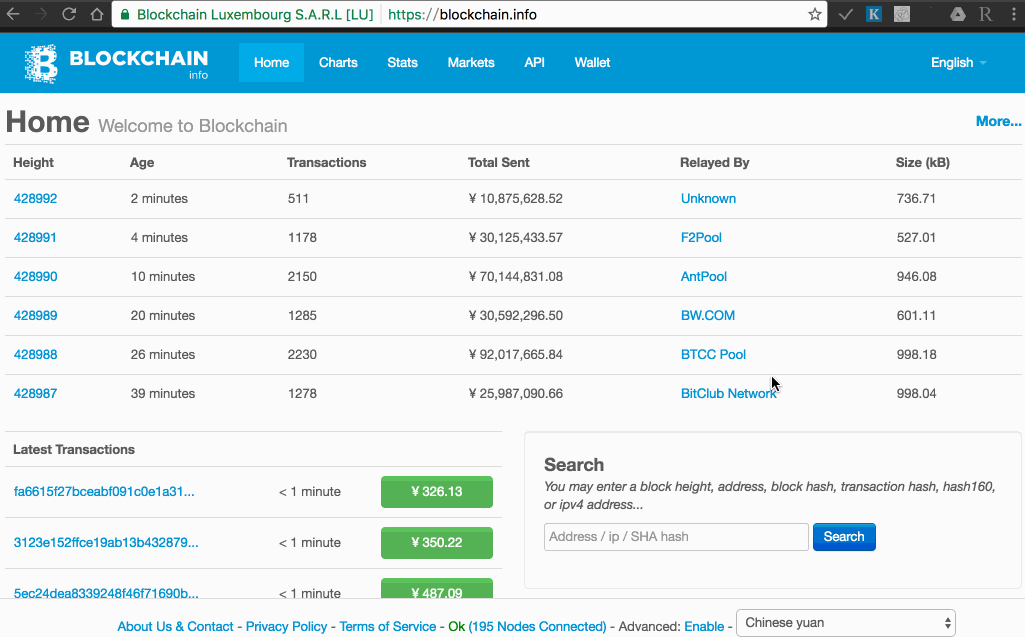This screenshot has height=637, width=1025.
Task: Open the Privacy Policy link
Action: click(286, 627)
